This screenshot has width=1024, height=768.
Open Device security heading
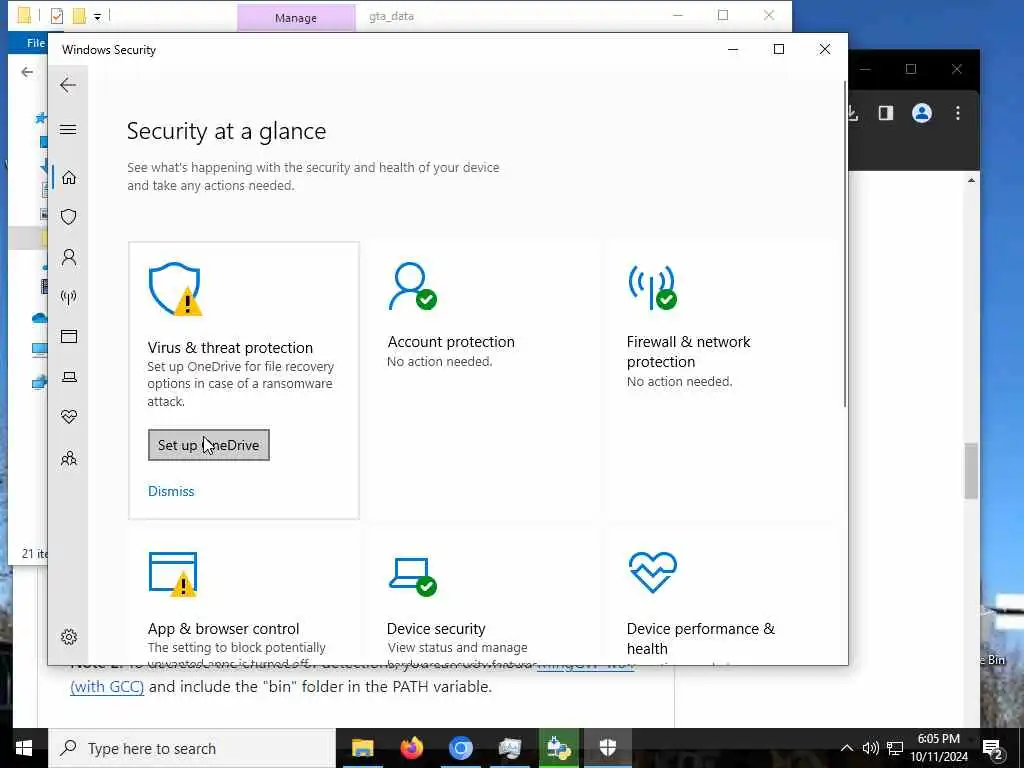click(436, 628)
